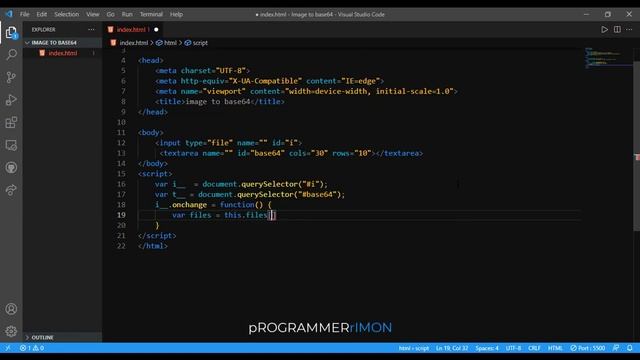Viewport: 640px width, 360px height.
Task: Click the <script> tag on line 15
Action: click(155, 174)
